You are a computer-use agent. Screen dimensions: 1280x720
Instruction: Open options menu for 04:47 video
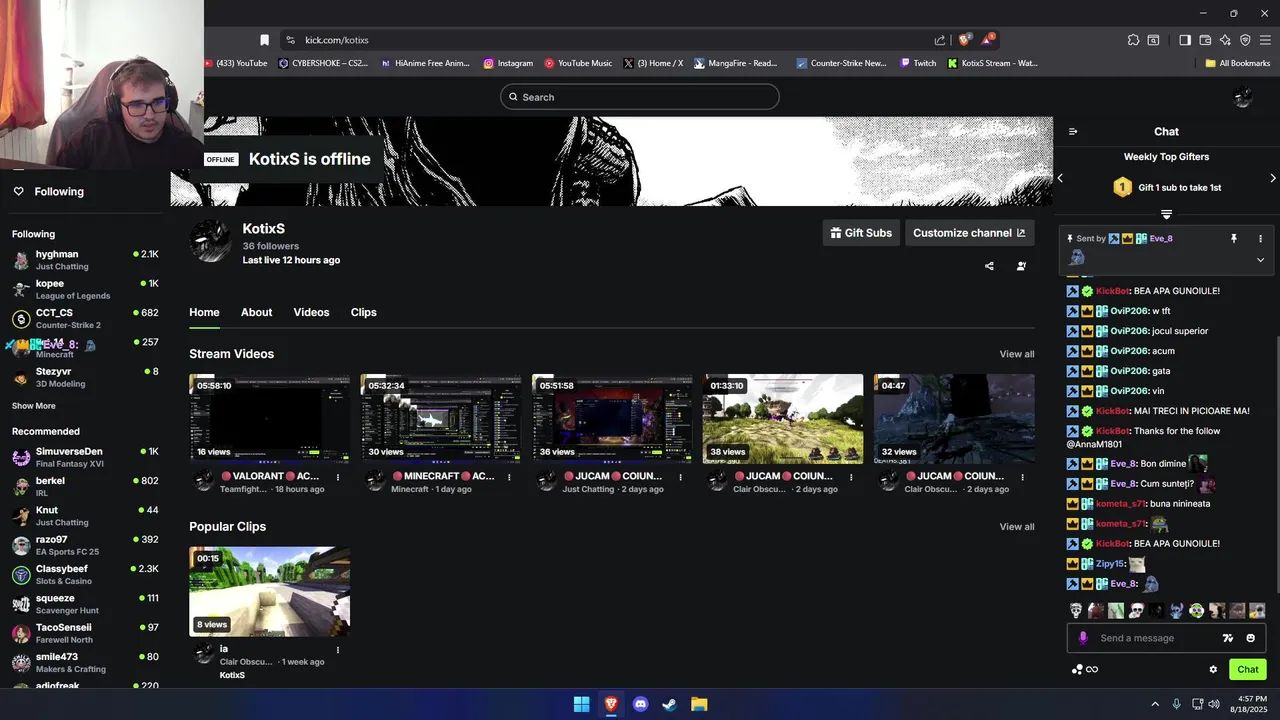pos(1022,477)
